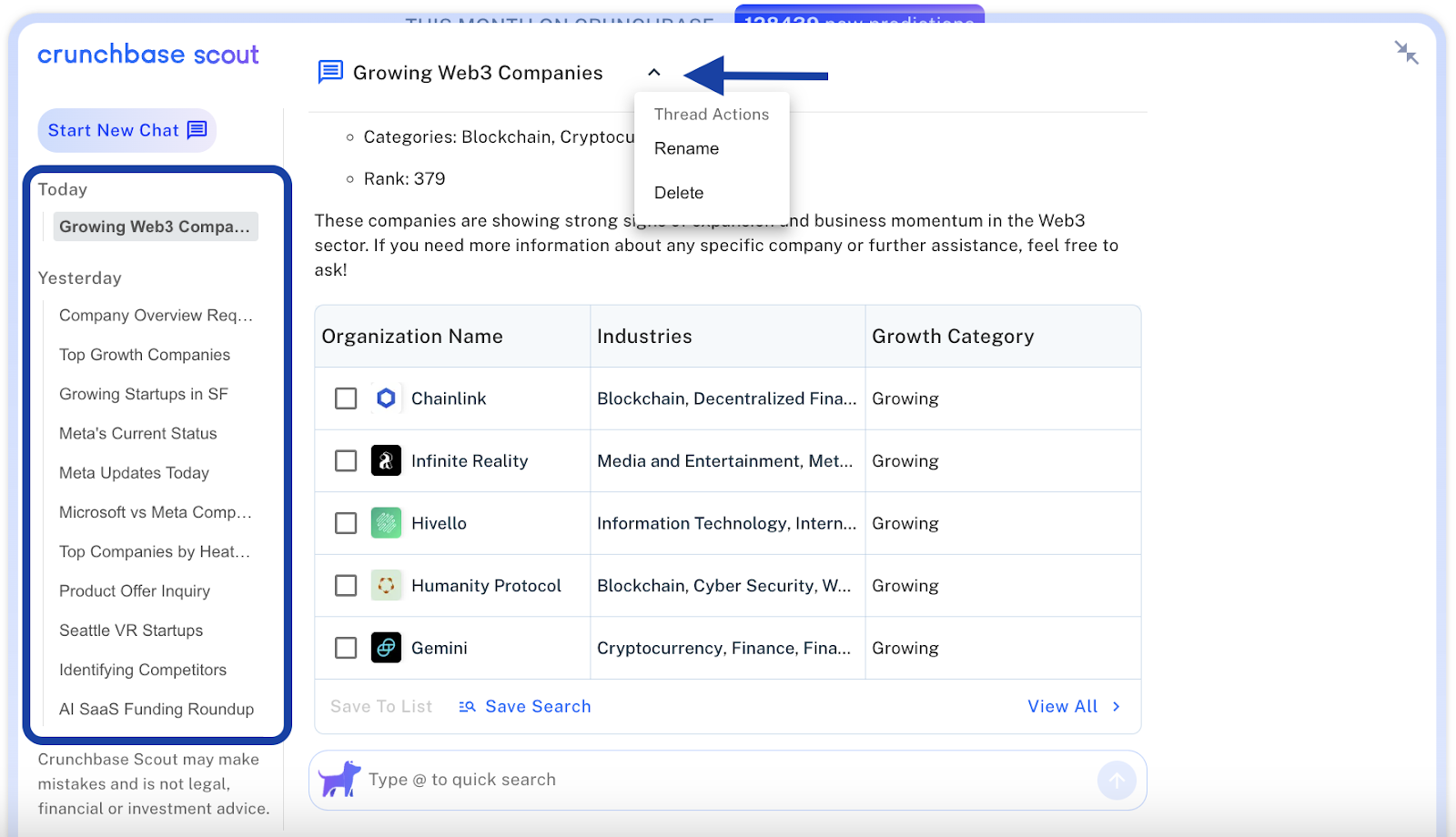Click the Scout dog mascot icon
This screenshot has width=1456, height=837.
click(x=339, y=779)
